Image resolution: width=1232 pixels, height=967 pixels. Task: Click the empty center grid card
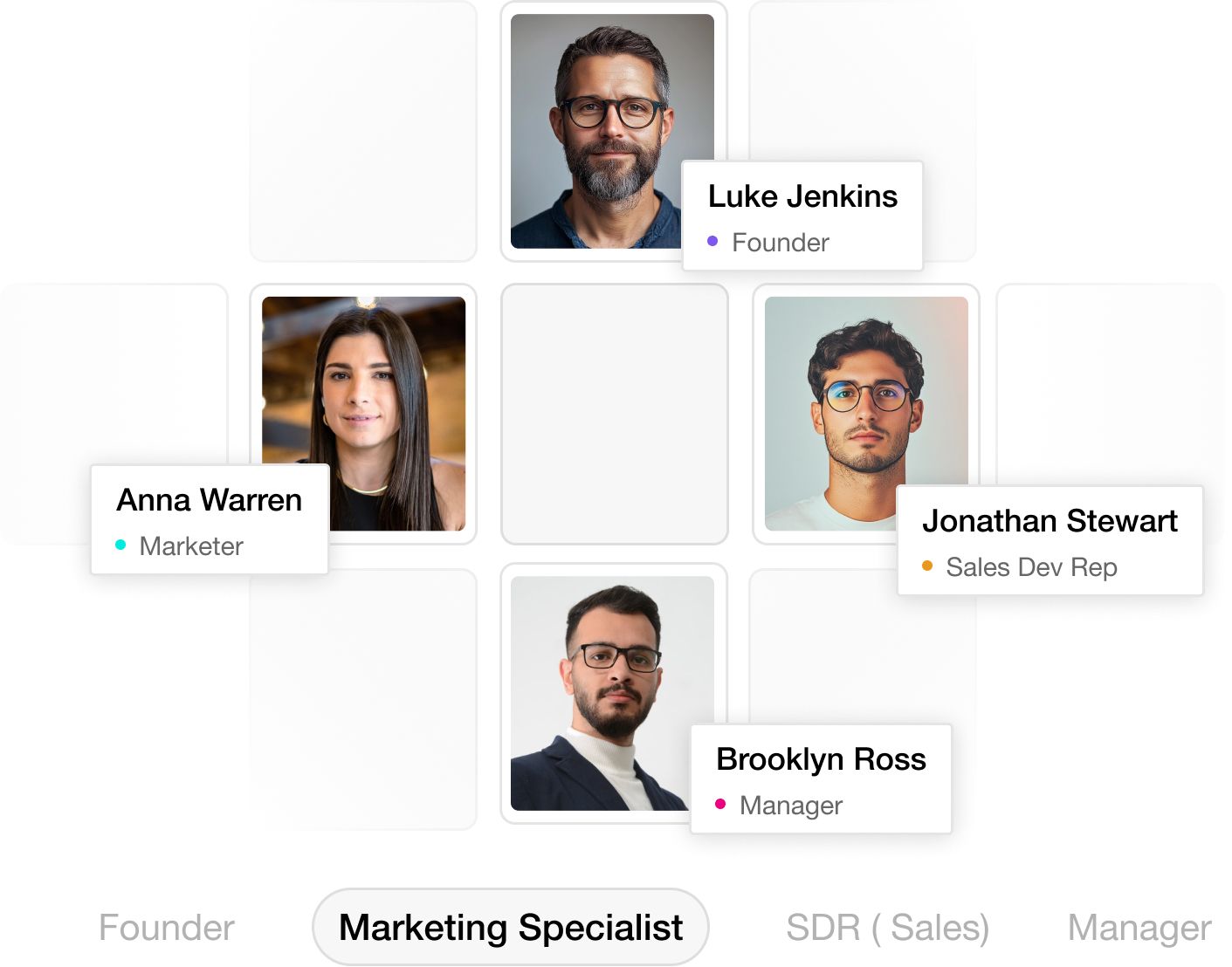click(615, 414)
